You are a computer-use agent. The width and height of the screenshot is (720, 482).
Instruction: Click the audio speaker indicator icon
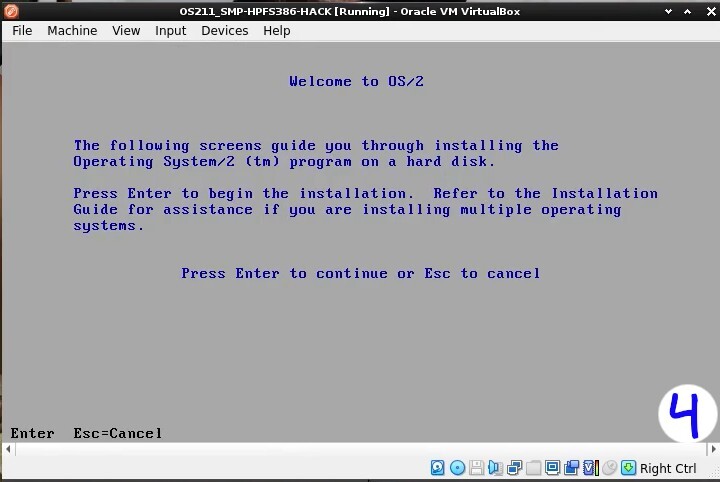(x=495, y=468)
